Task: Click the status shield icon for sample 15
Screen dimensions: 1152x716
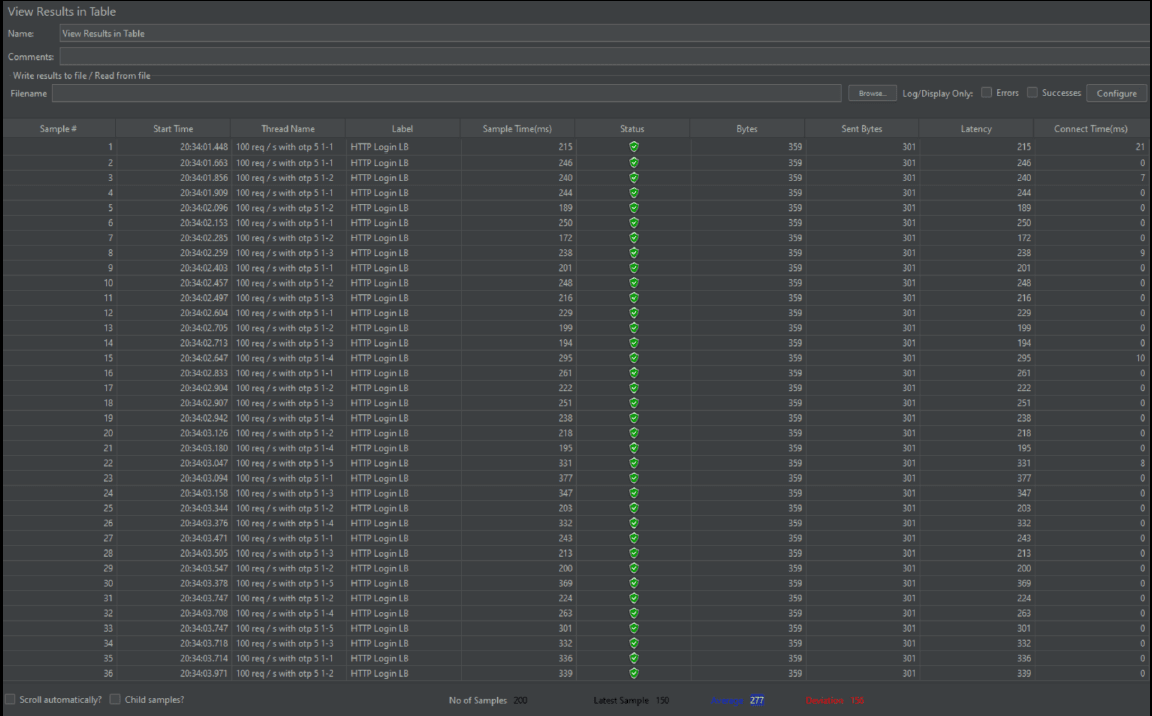Action: (x=633, y=358)
